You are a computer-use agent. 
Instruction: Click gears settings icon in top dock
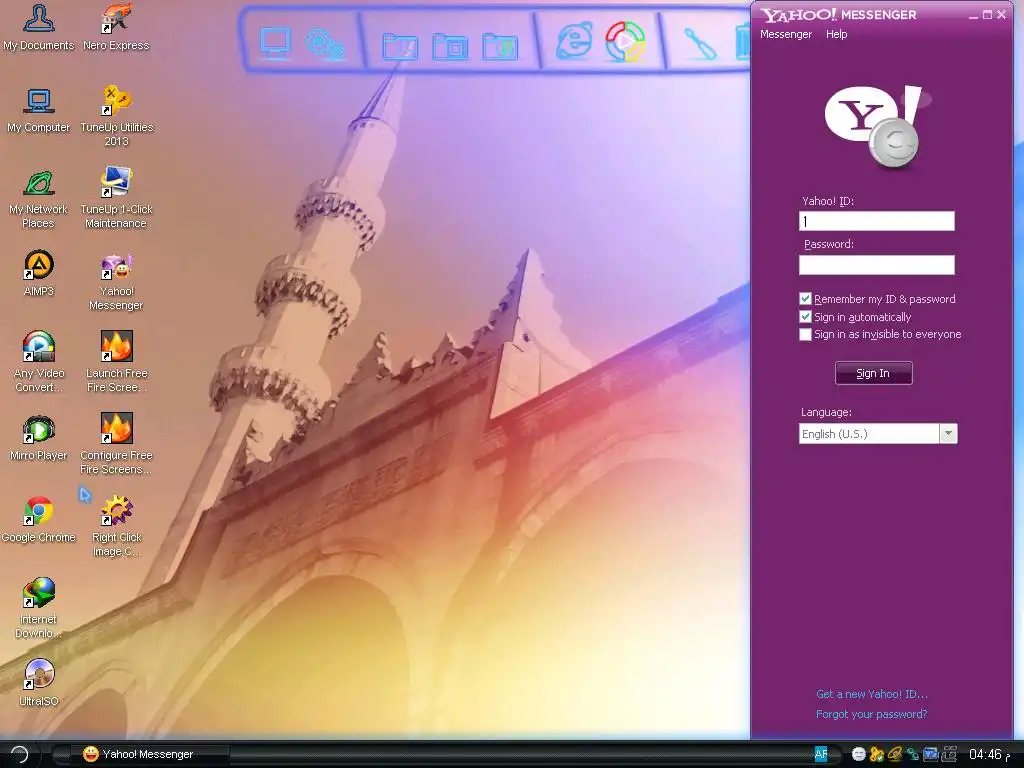(325, 44)
